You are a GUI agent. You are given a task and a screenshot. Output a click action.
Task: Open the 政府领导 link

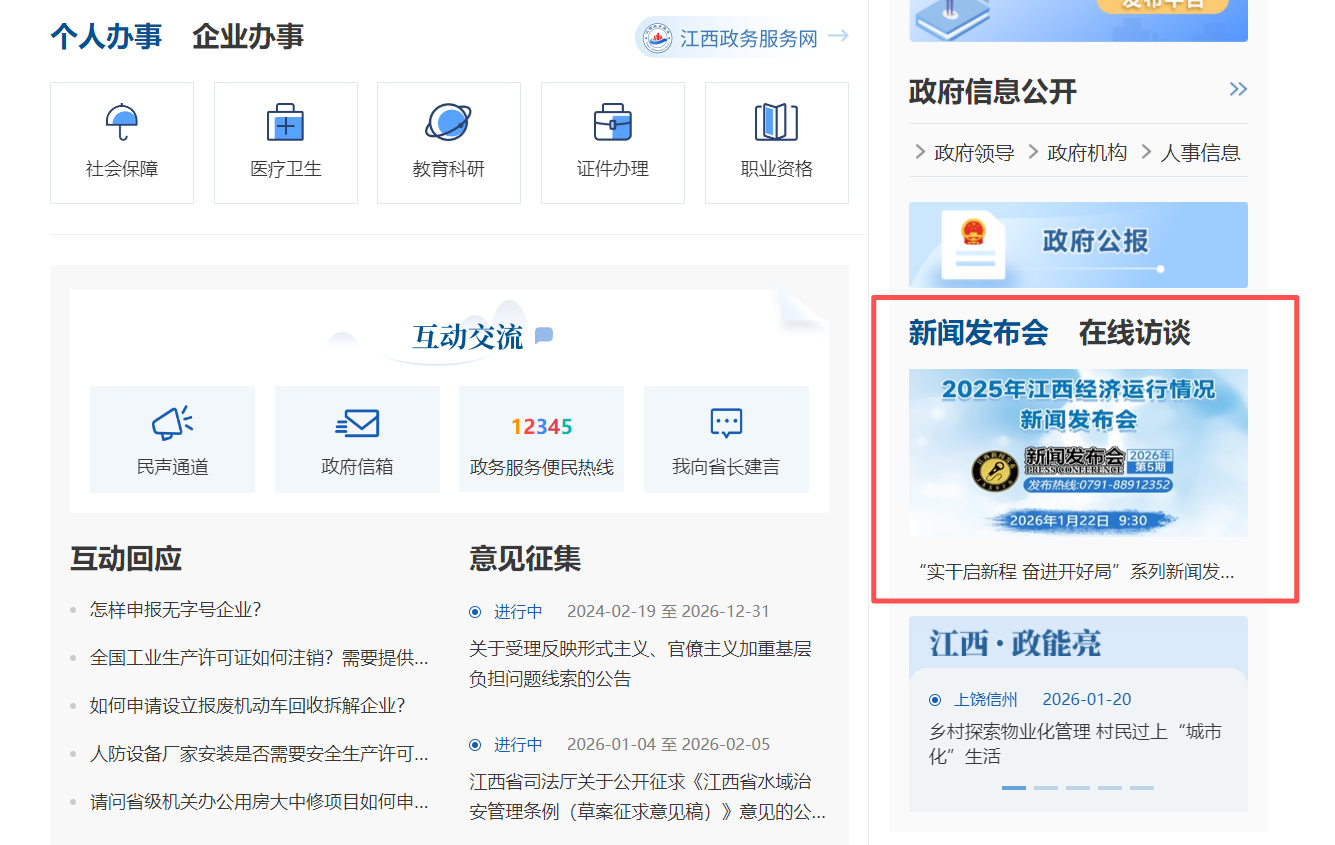click(x=974, y=153)
